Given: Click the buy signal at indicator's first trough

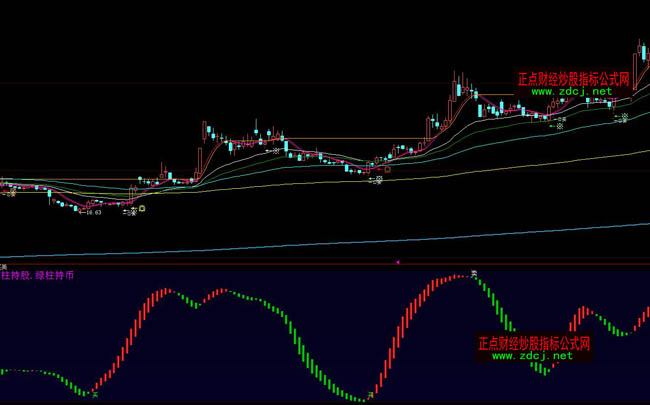Looking at the screenshot, I should click(95, 393).
